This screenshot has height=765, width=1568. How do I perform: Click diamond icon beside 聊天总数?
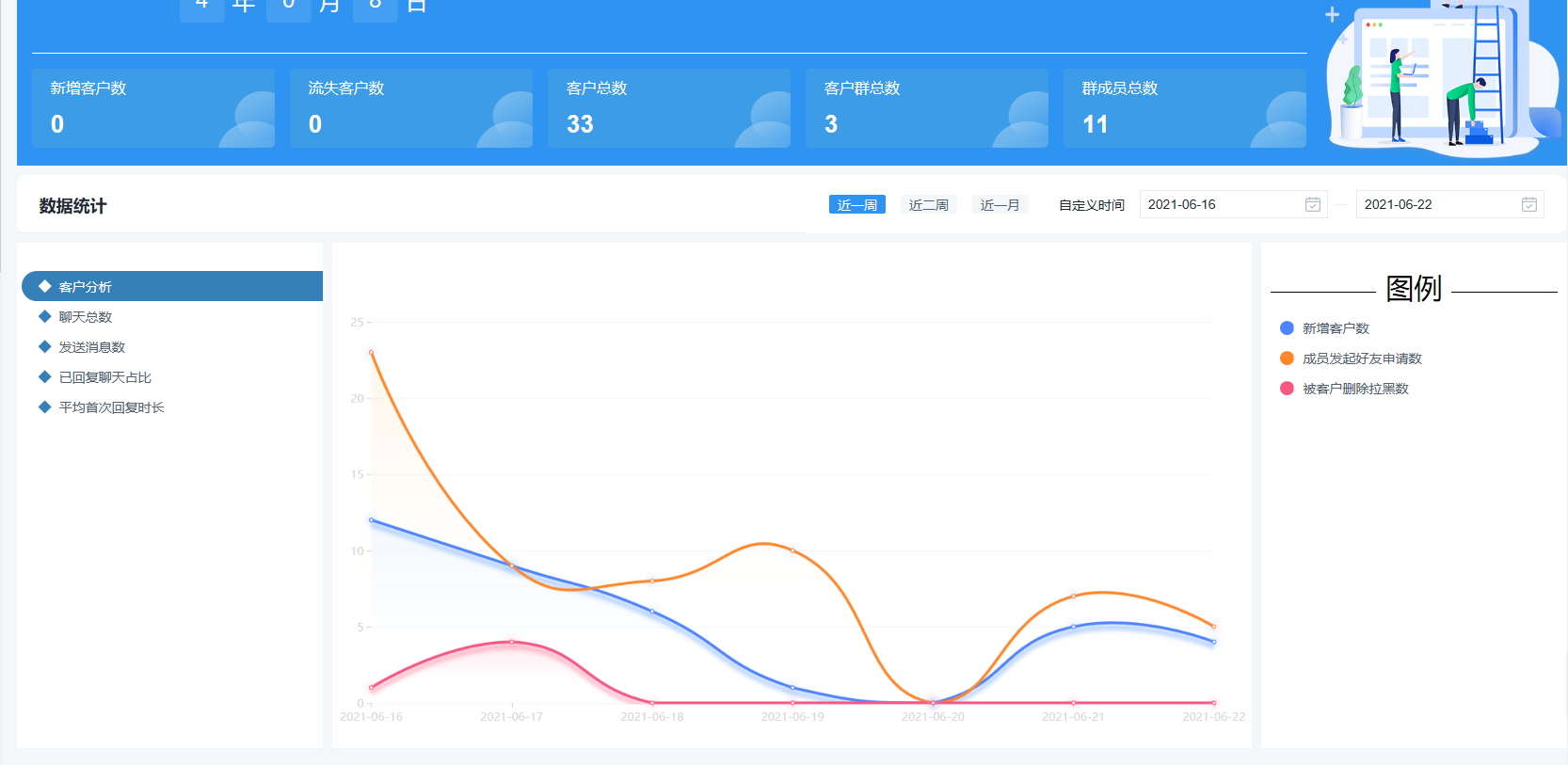44,316
